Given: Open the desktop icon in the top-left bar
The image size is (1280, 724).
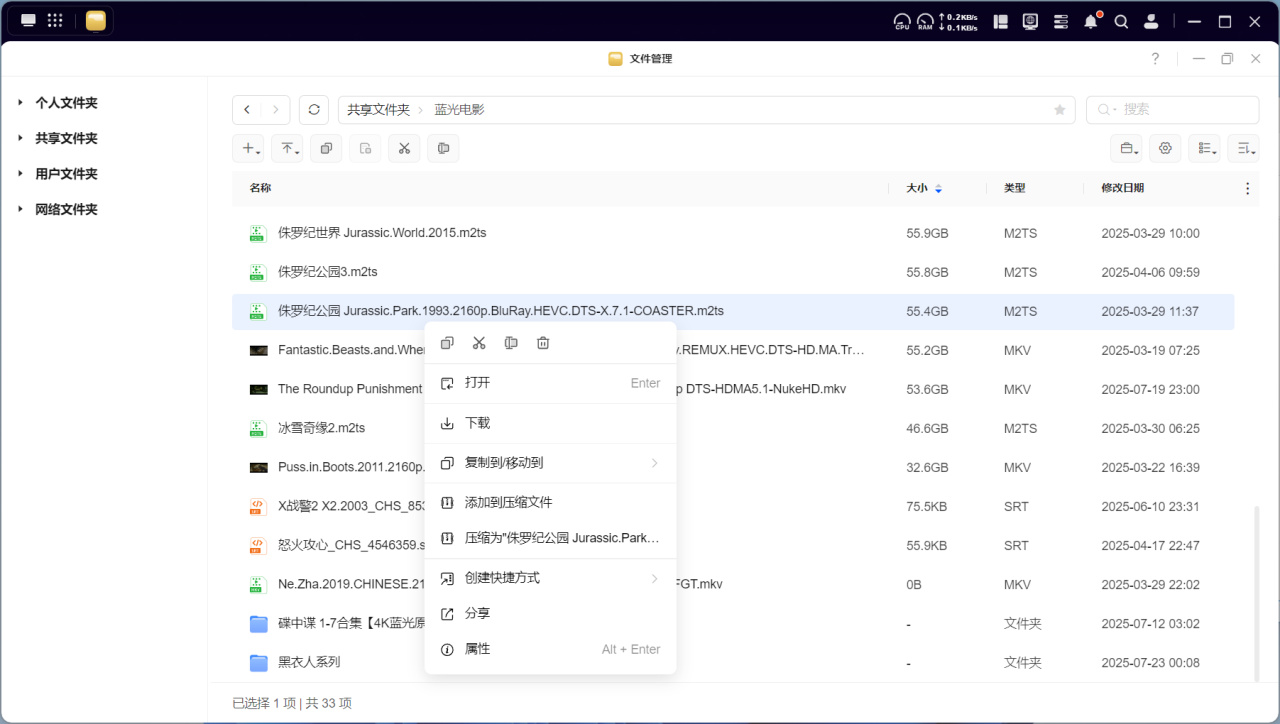Looking at the screenshot, I should click(28, 21).
